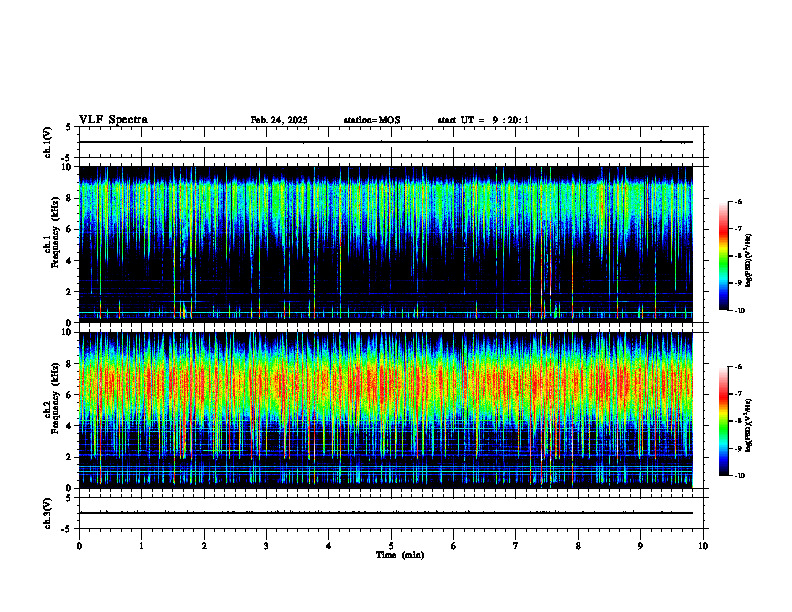Click the ch.2 frequency axis "2" tick label

(69, 457)
